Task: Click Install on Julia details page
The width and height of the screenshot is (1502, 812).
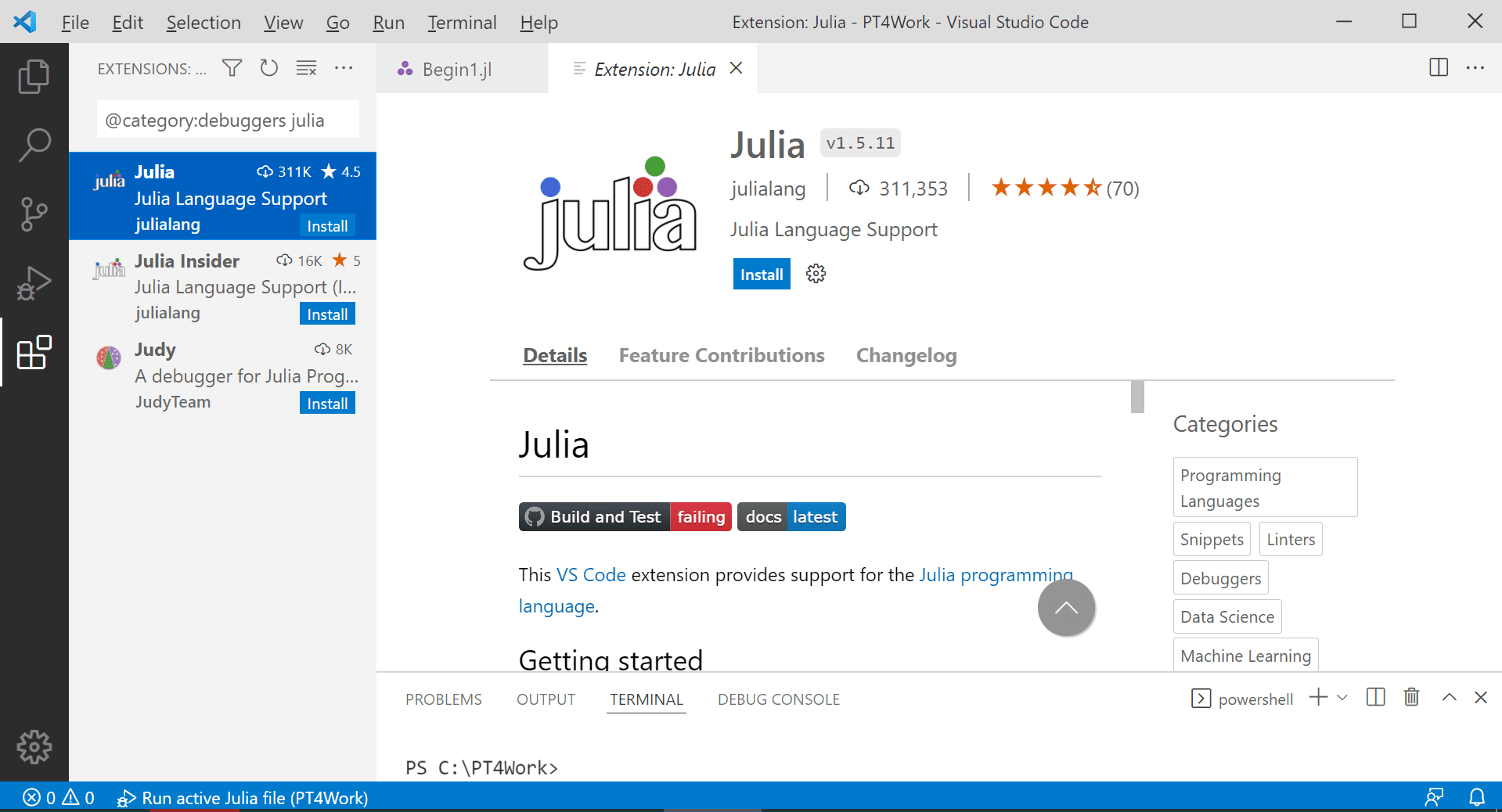Action: (x=762, y=274)
